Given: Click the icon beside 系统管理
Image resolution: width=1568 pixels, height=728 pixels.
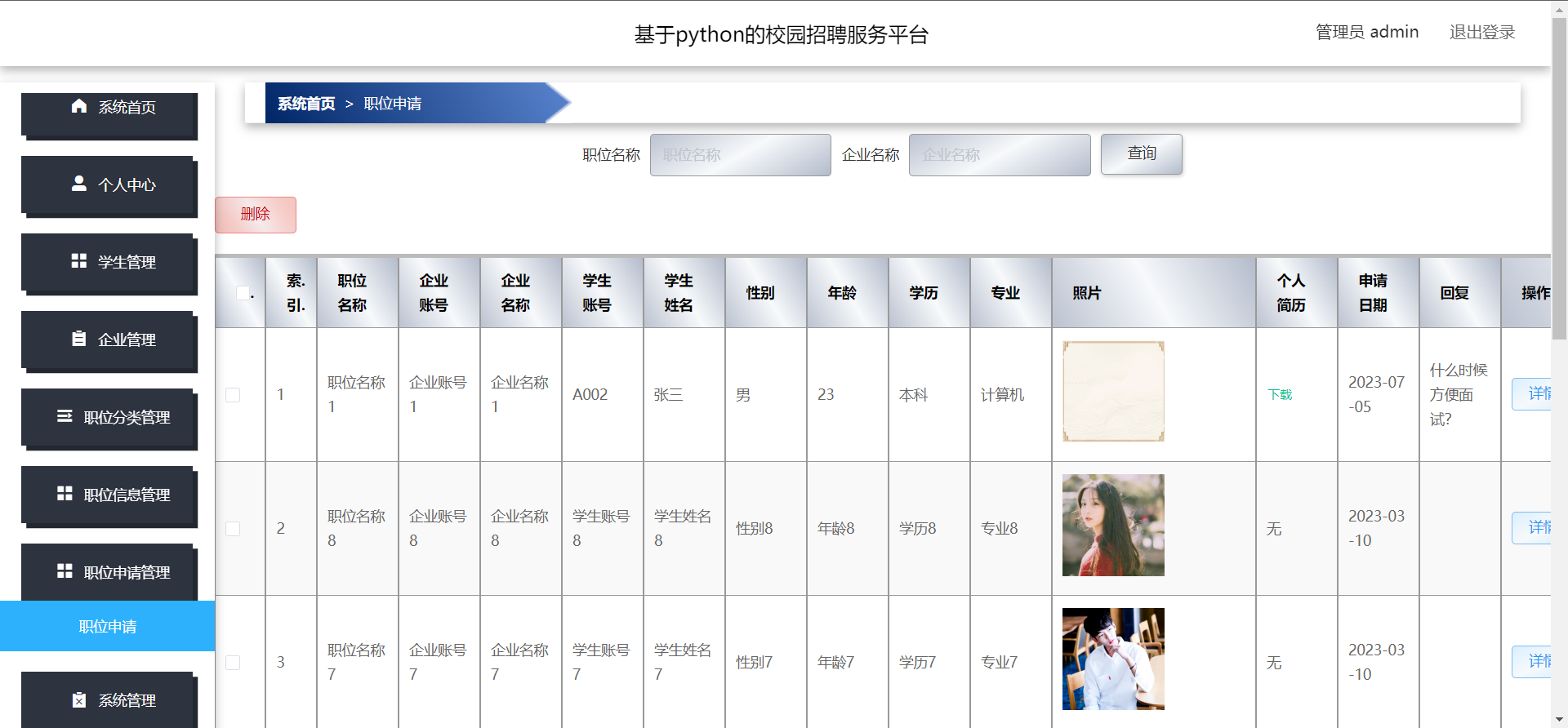Looking at the screenshot, I should tap(79, 699).
